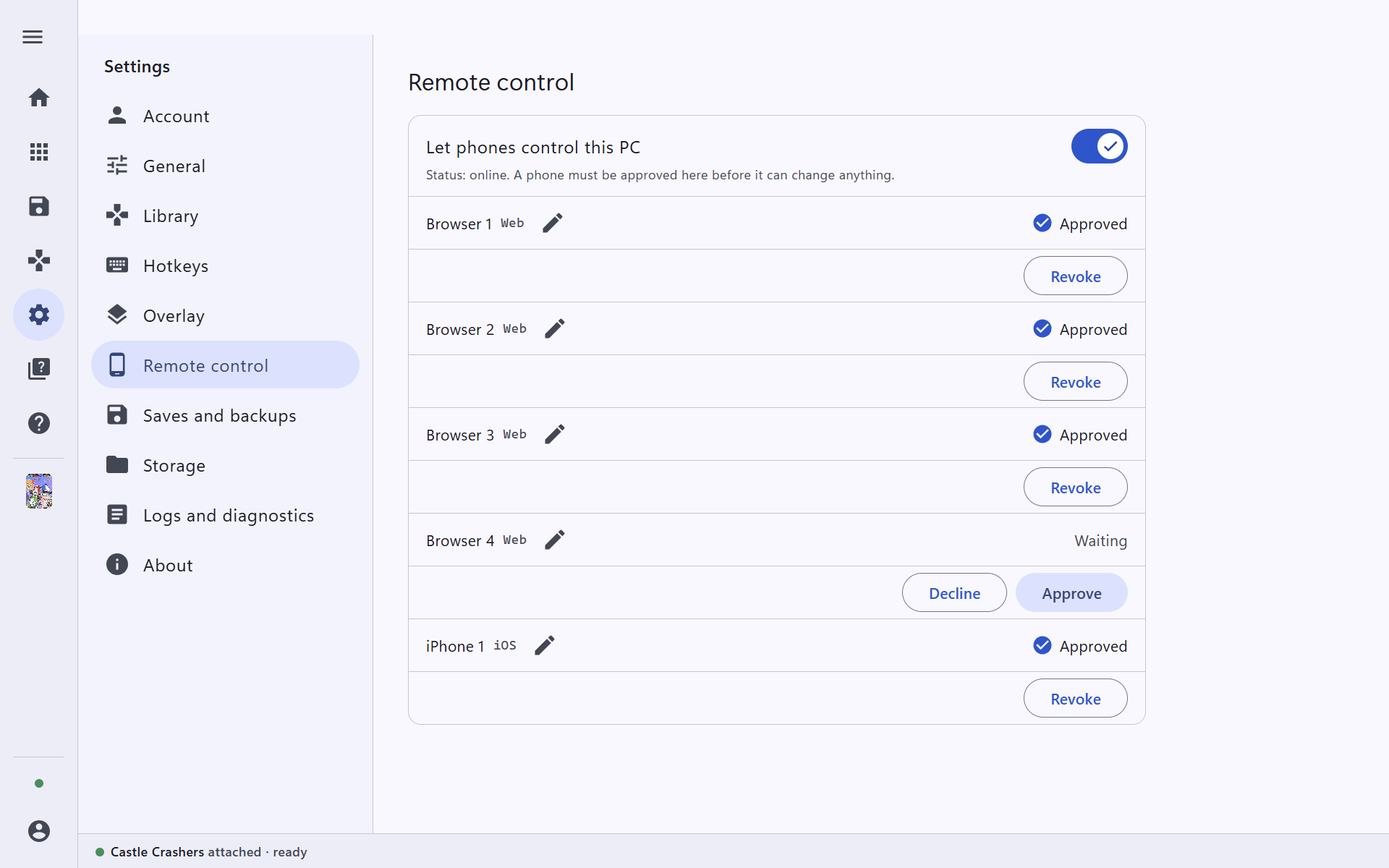1389x868 pixels.
Task: Click the Castle Crashers attached status text
Action: tap(208, 852)
